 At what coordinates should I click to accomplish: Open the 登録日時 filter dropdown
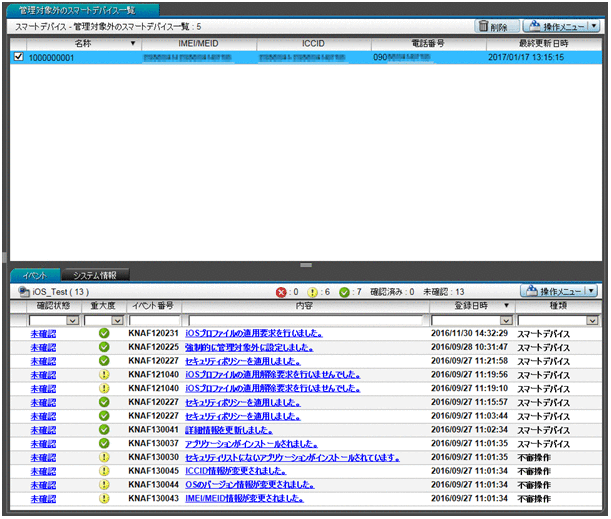pos(505,320)
